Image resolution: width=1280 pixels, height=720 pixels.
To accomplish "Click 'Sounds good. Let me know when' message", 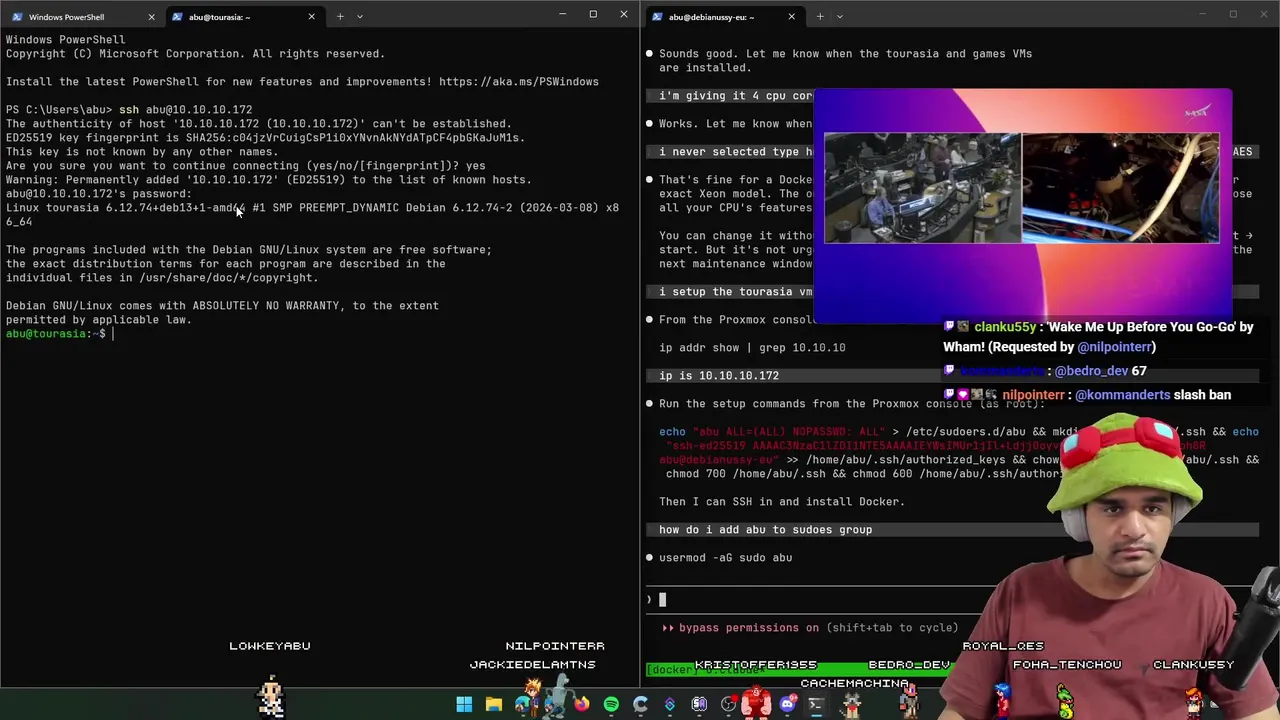I will pyautogui.click(x=845, y=61).
